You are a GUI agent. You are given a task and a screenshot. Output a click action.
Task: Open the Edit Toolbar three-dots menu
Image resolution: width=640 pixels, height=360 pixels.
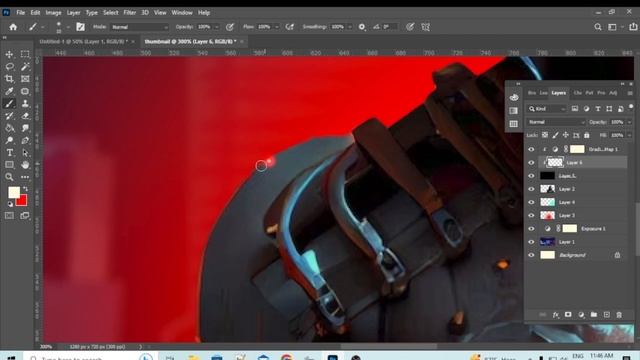(x=25, y=177)
